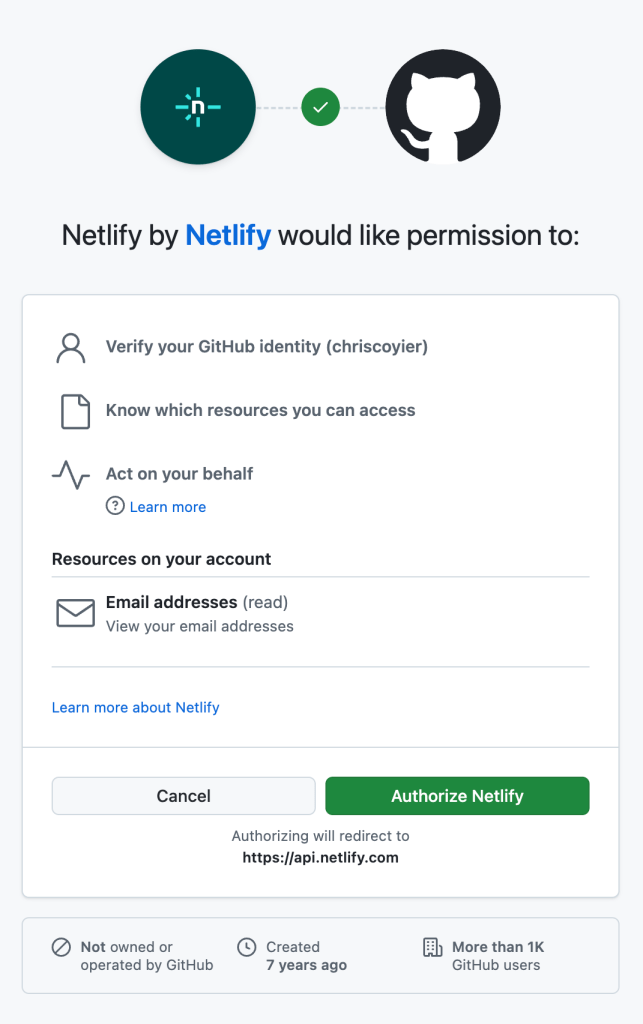Click Verify your GitHub identity text
Viewport: 643px width, 1024px height.
tap(267, 347)
